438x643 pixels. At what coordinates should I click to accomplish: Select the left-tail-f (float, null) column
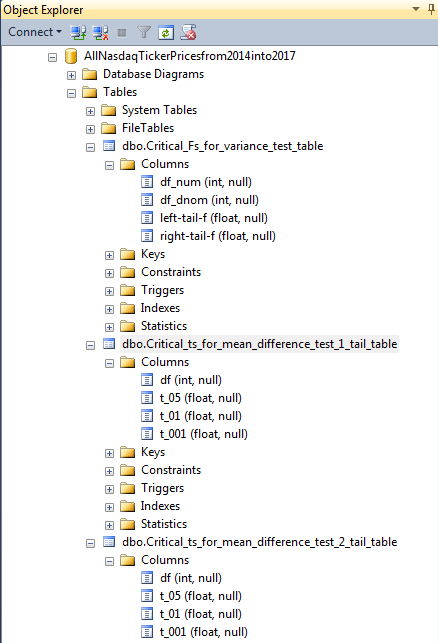214,218
